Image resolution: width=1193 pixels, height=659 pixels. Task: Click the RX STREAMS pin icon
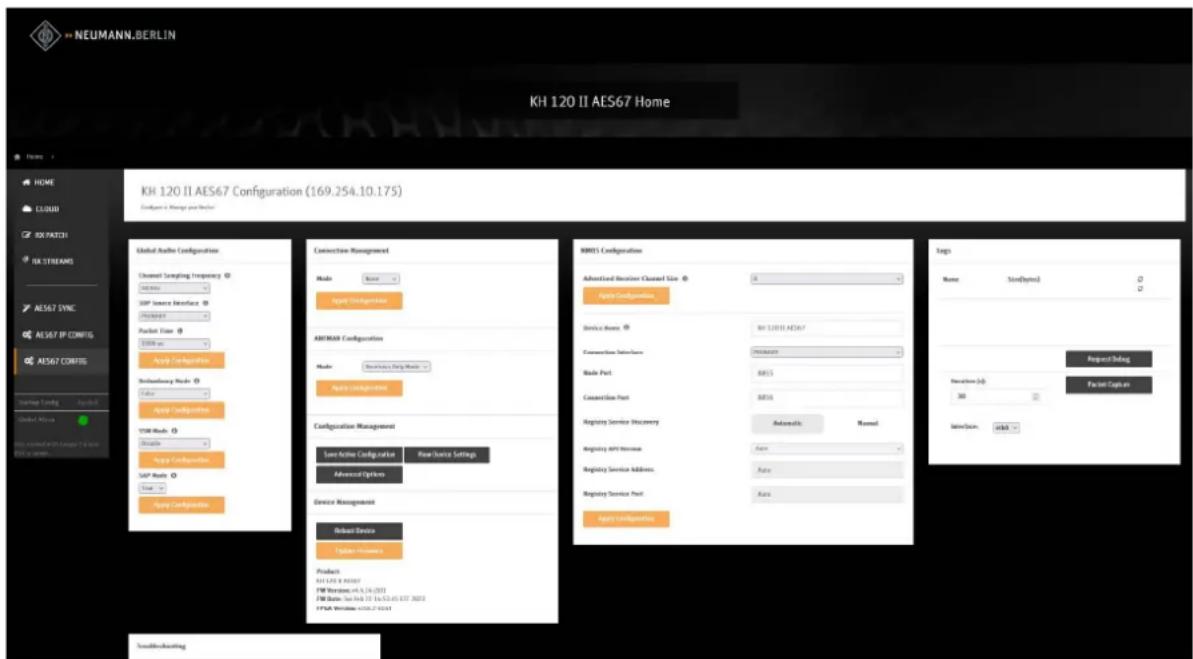pos(26,261)
